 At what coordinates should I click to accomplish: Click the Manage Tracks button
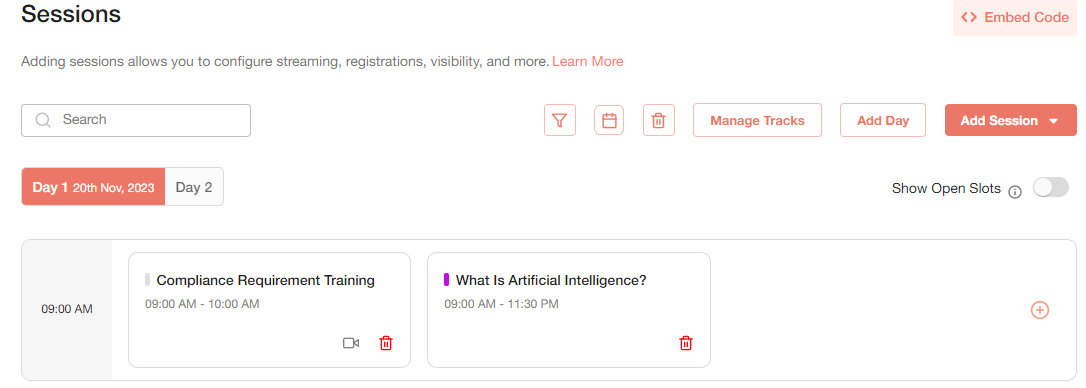[757, 121]
